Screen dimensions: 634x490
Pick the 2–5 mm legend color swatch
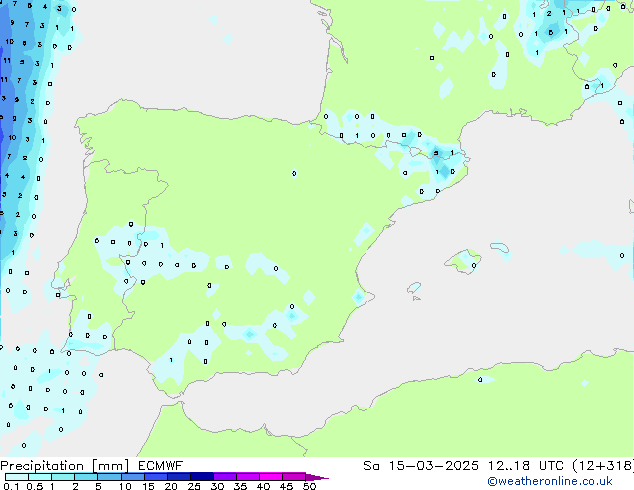pyautogui.click(x=86, y=477)
